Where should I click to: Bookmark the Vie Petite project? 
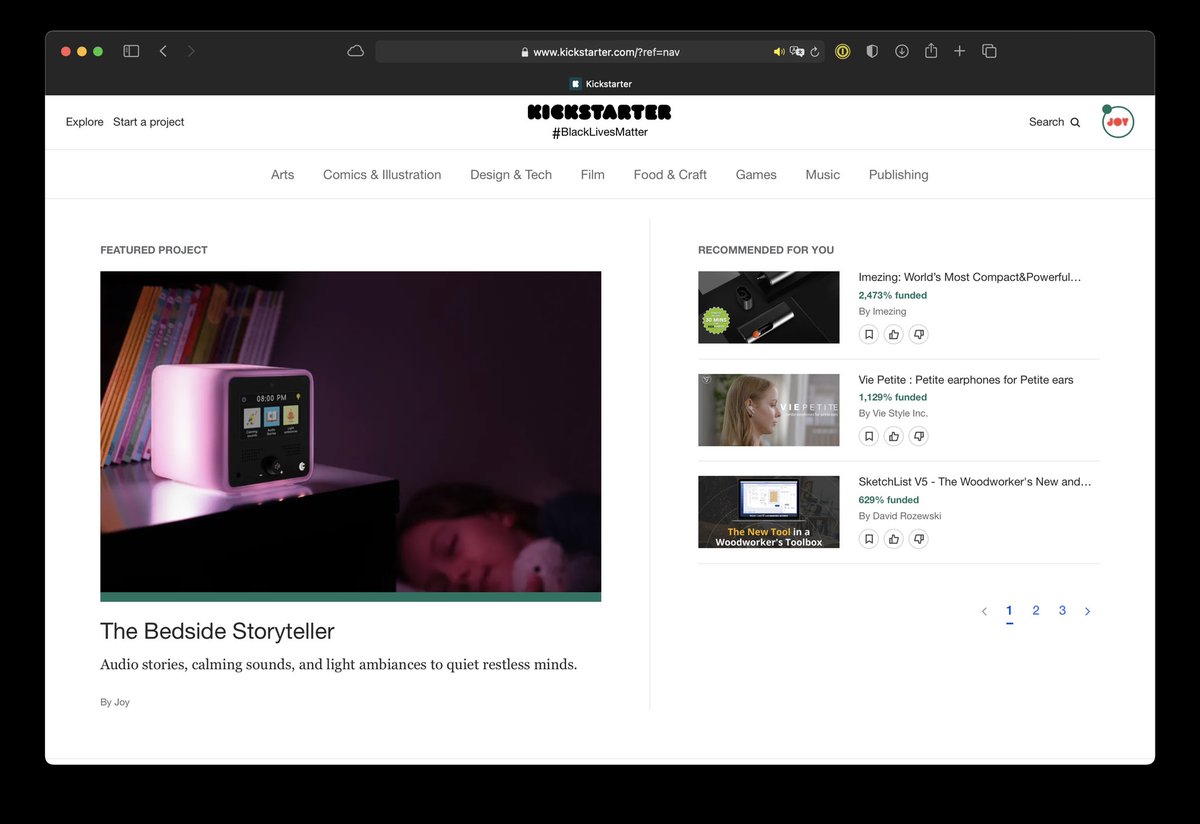[x=869, y=436]
